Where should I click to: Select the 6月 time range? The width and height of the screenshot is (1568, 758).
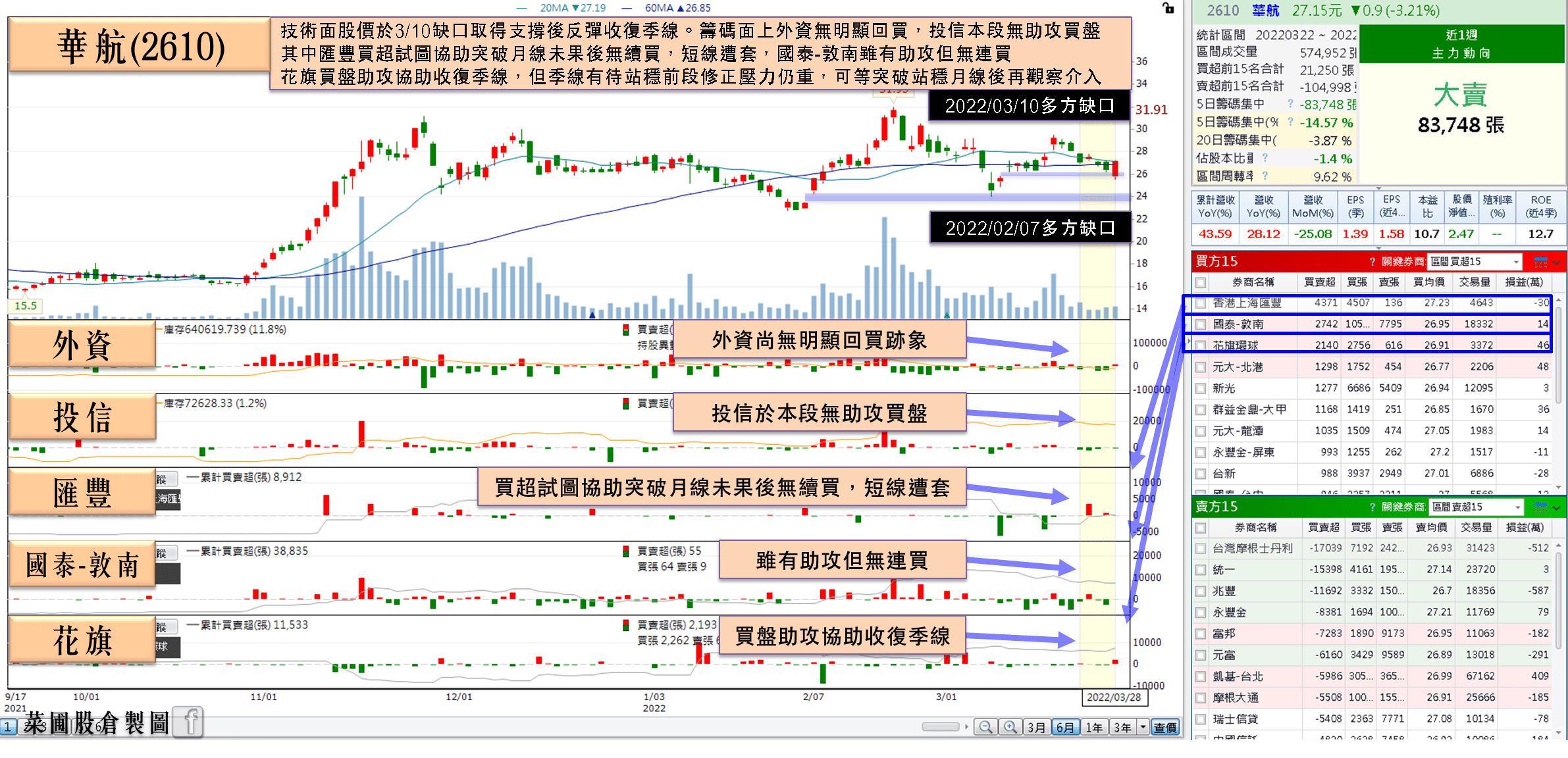point(1066,727)
